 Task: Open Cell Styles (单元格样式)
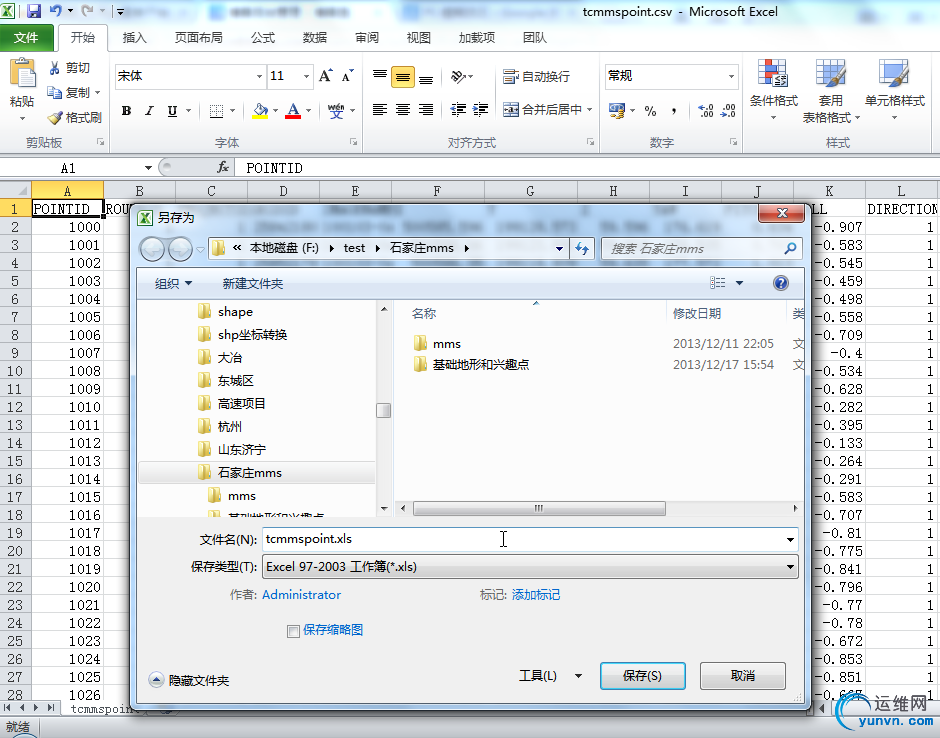[x=894, y=90]
